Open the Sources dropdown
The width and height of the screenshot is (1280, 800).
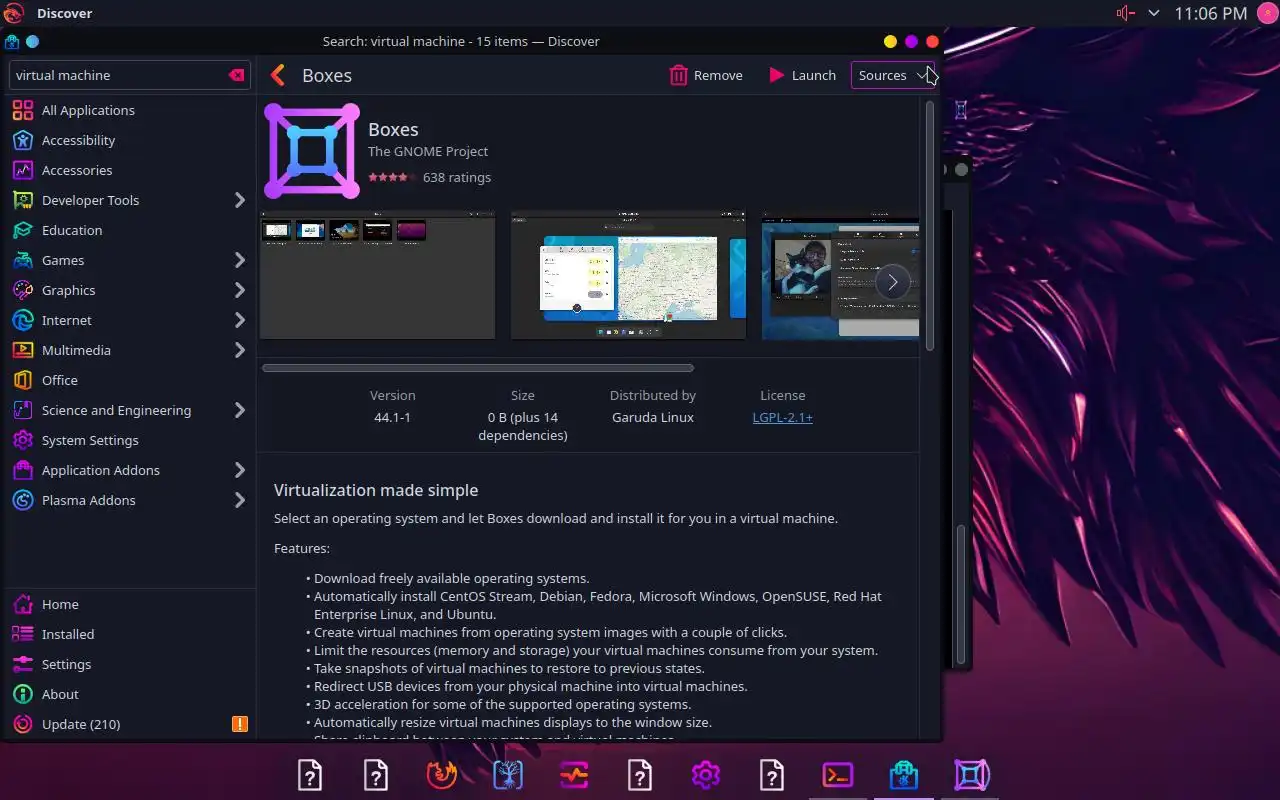(x=893, y=75)
